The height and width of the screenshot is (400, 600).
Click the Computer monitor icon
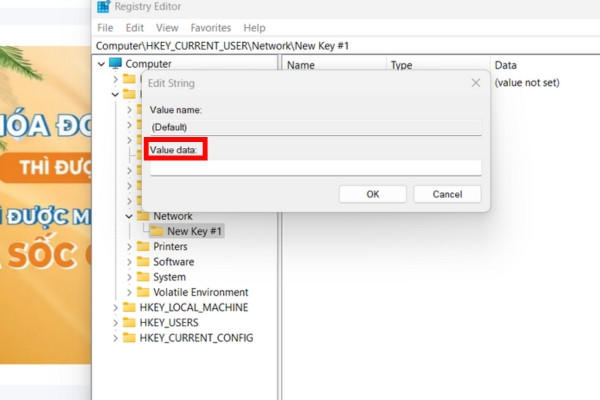115,63
